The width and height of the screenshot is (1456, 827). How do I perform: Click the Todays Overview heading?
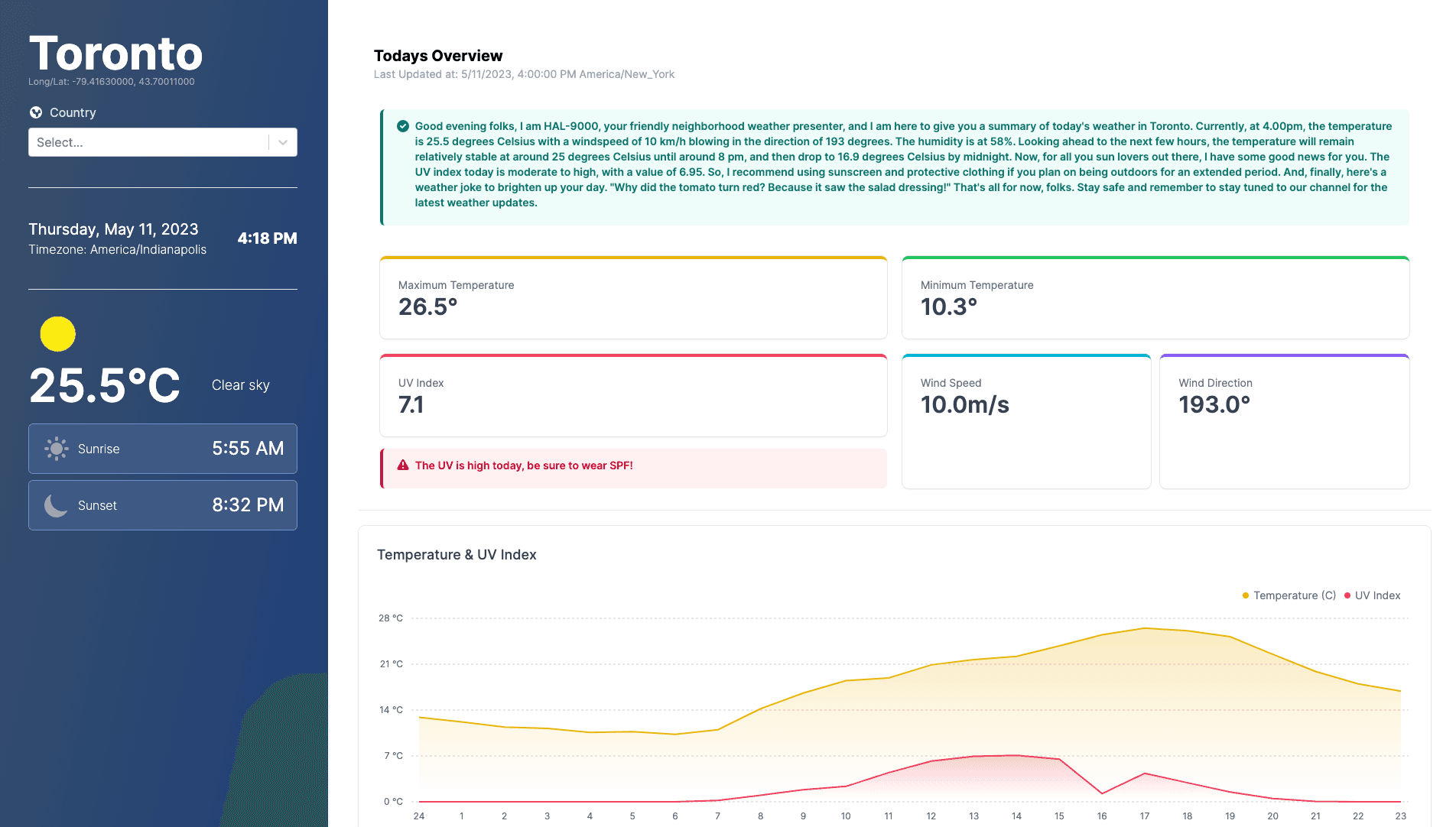pos(438,56)
